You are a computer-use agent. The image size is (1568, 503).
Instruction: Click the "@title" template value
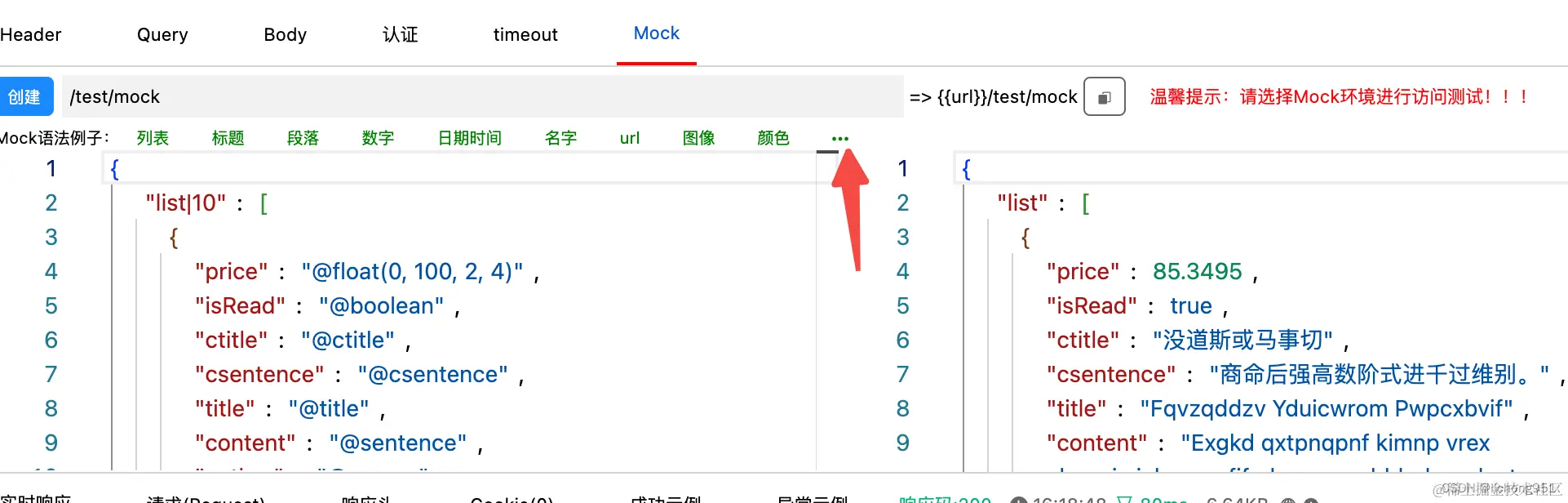point(329,408)
